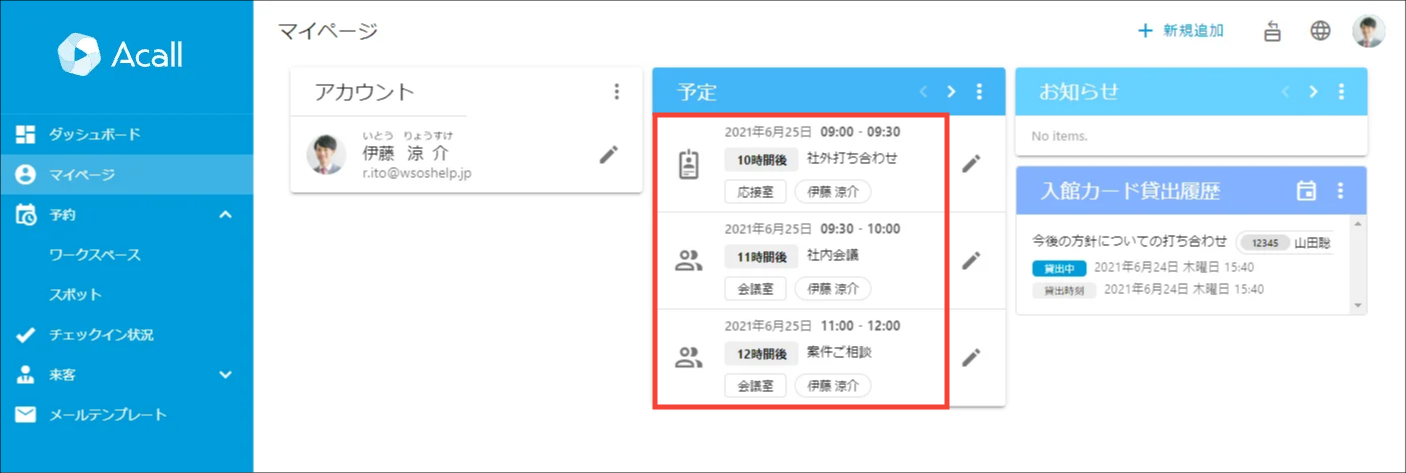This screenshot has height=473, width=1406.
Task: Collapse the 予約 menu chevron
Action: point(226,214)
